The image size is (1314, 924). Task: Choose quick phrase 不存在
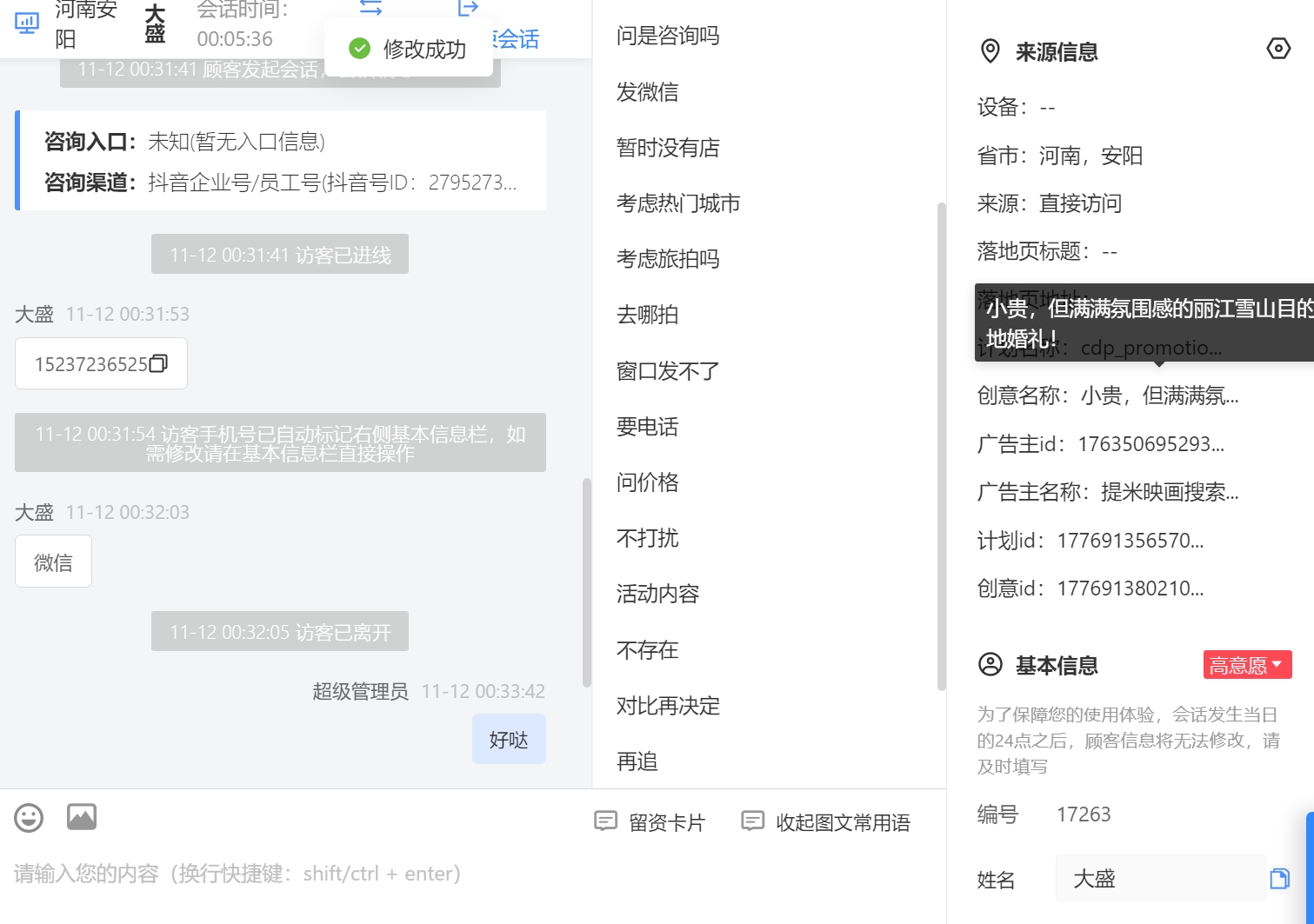pos(647,649)
